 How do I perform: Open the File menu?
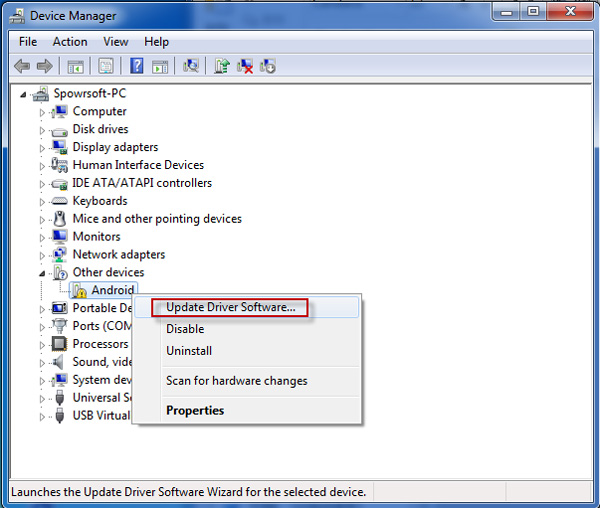tap(28, 41)
